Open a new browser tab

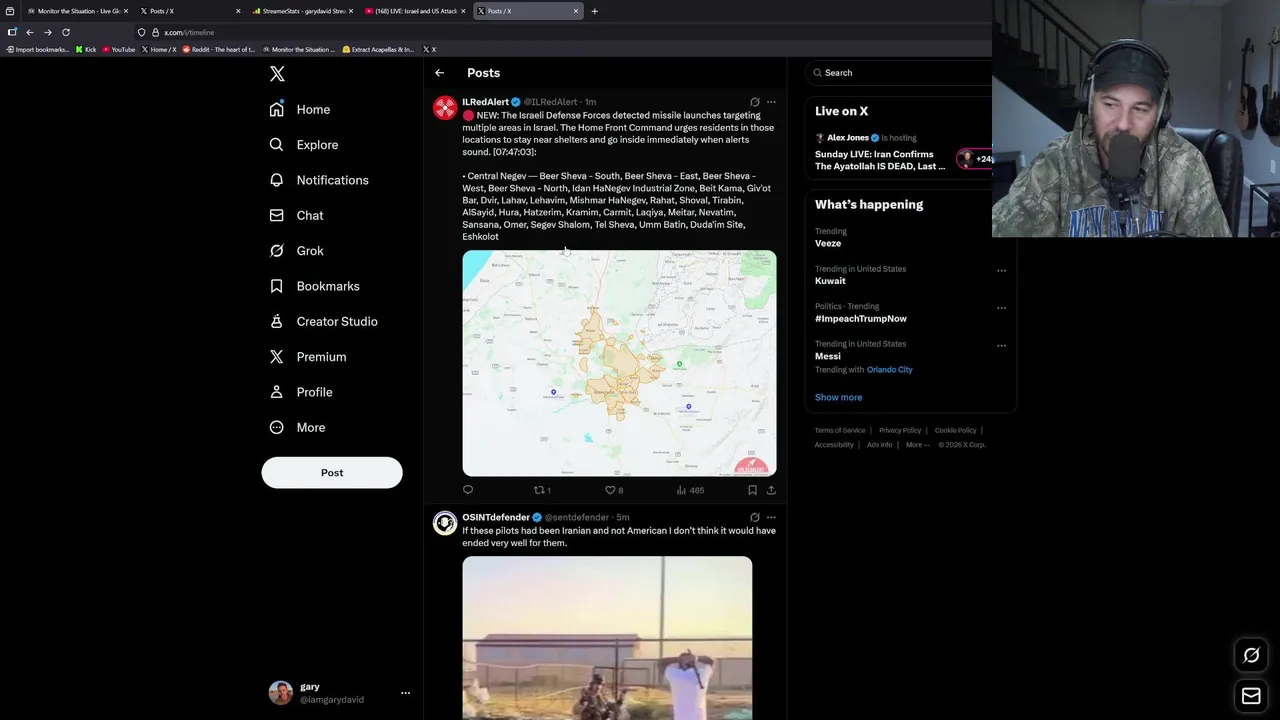594,11
